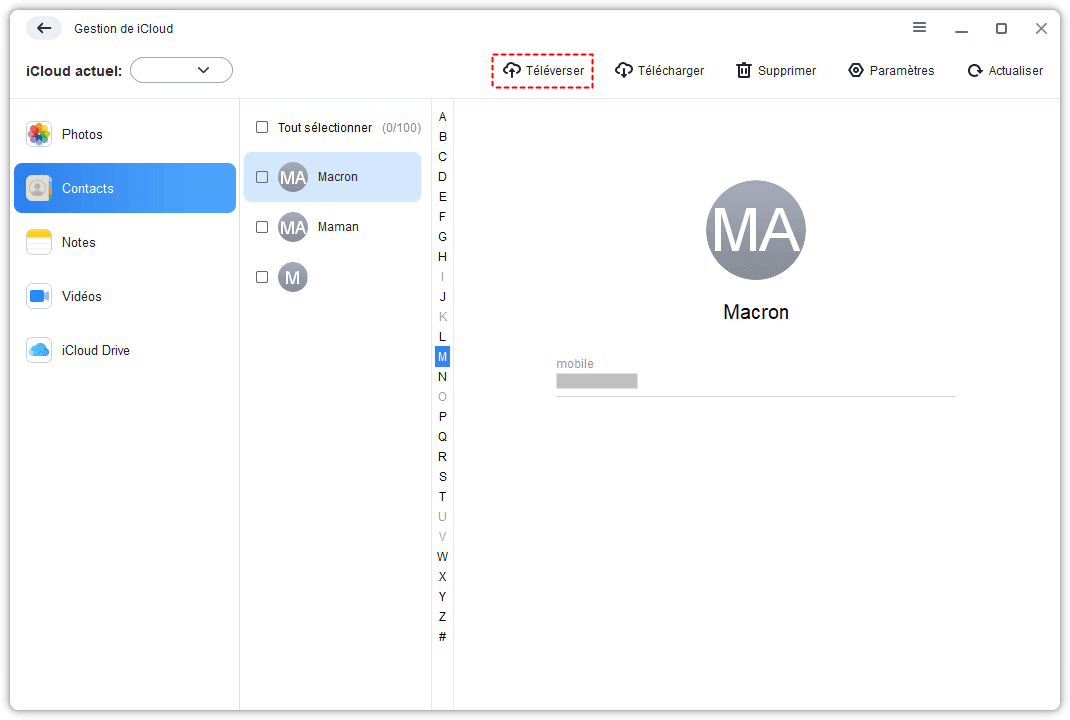
Task: Jump to the # index entry
Action: 442,637
